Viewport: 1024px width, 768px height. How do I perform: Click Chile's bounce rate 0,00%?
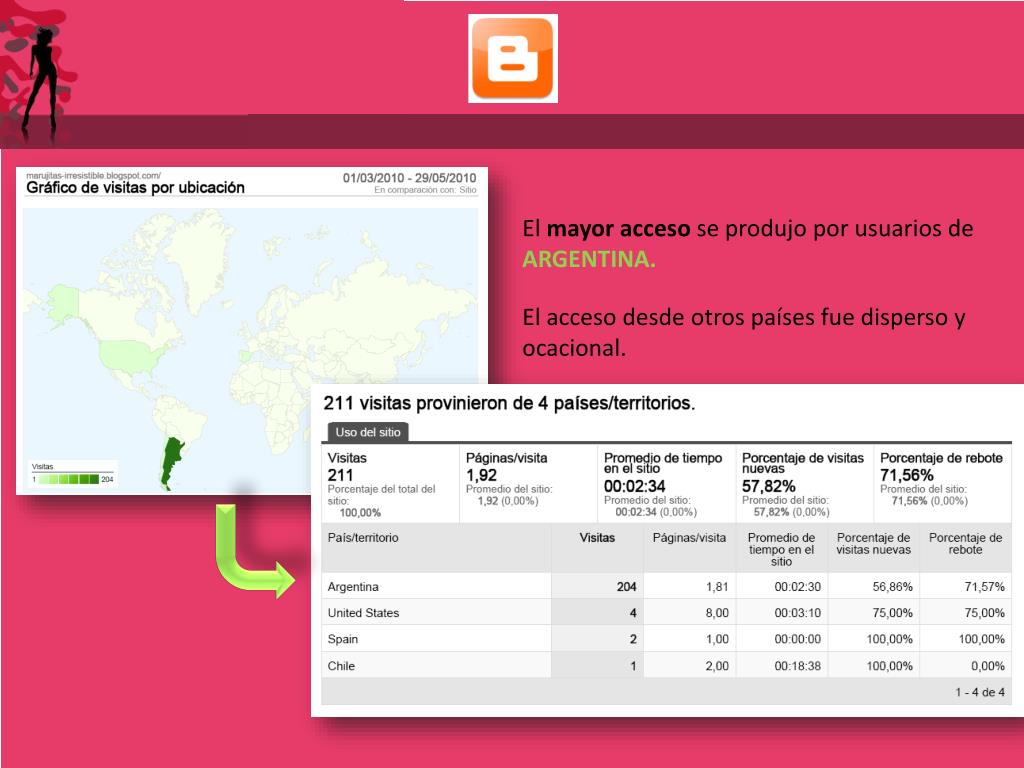click(987, 666)
